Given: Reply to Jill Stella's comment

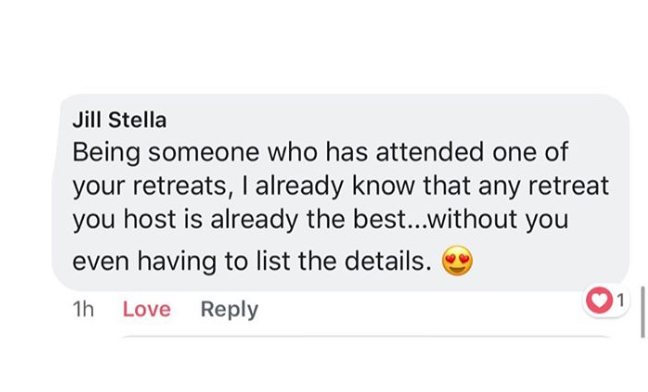Looking at the screenshot, I should [229, 310].
